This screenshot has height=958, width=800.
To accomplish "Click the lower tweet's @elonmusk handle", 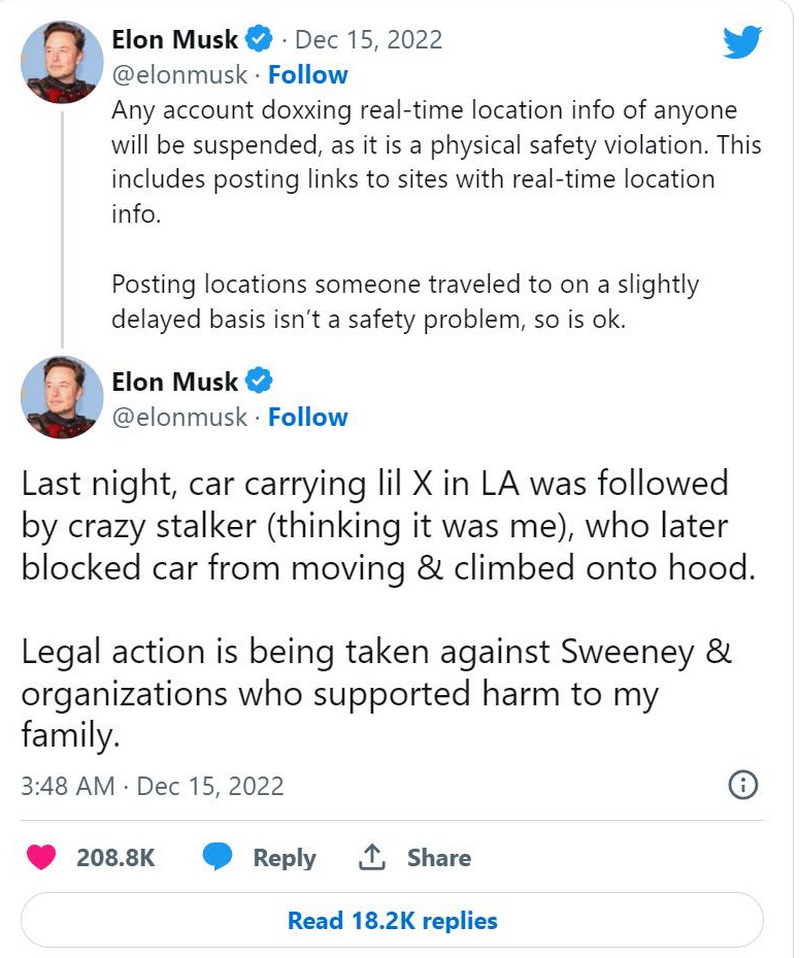I will pos(179,417).
